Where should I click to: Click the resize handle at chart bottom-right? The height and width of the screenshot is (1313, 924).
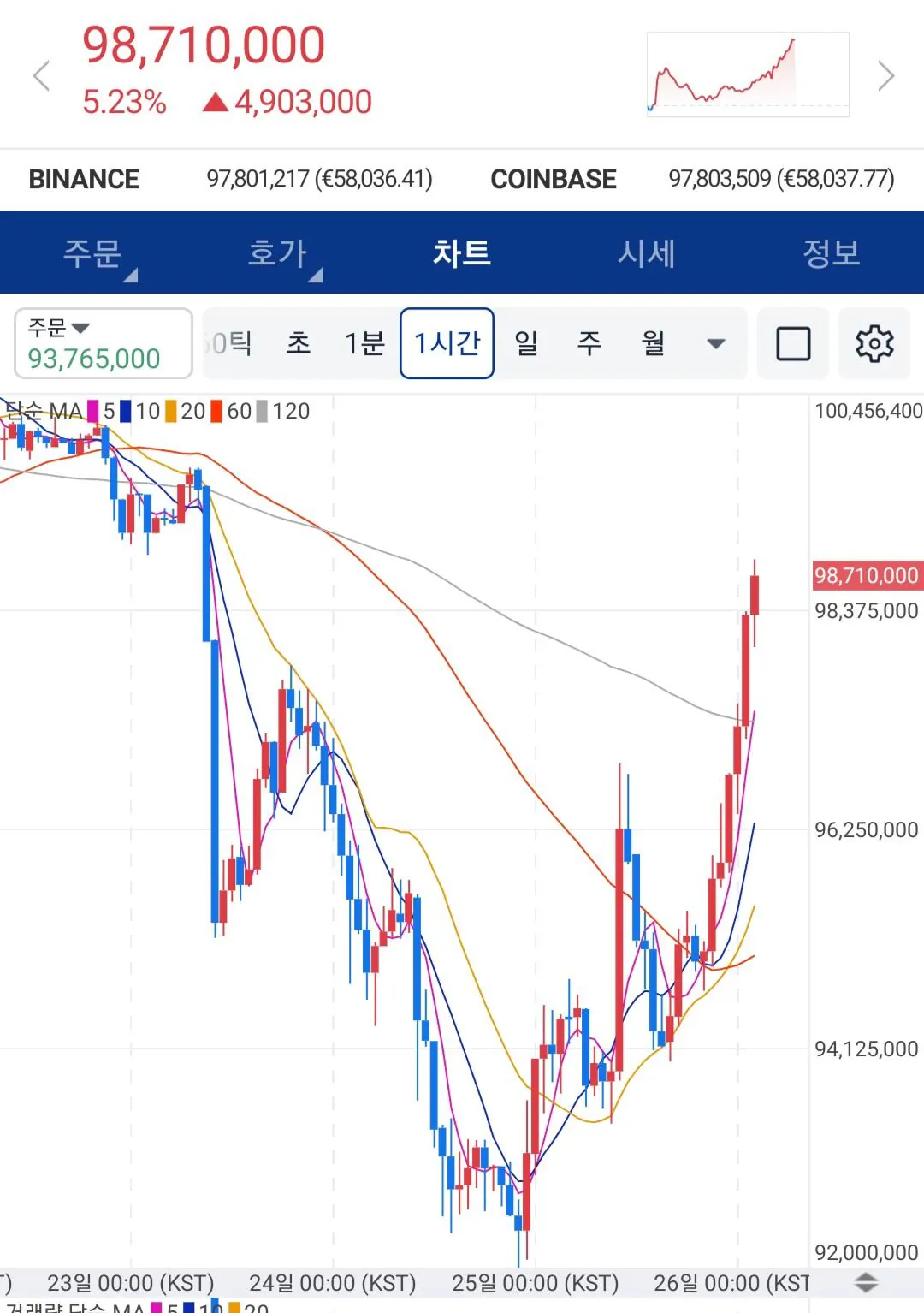tap(867, 1282)
